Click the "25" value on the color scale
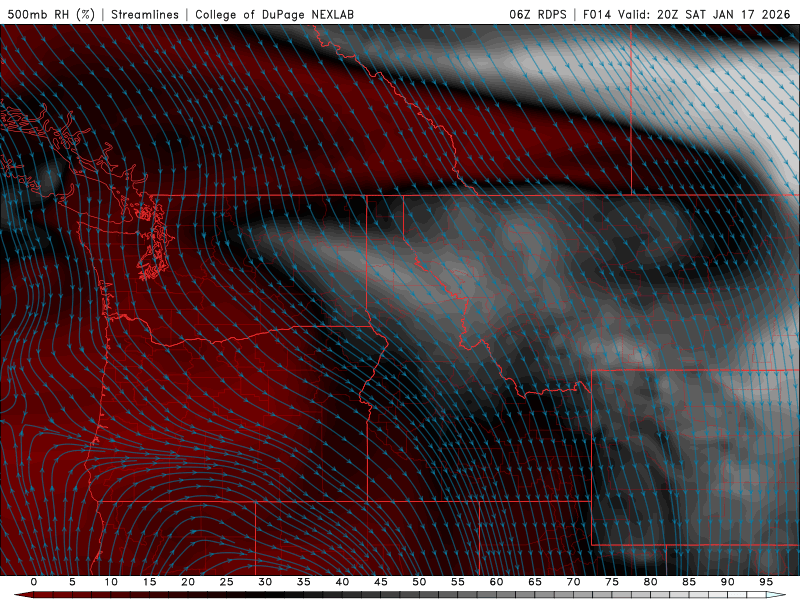Viewport: 800px width, 600px height. pos(227,582)
